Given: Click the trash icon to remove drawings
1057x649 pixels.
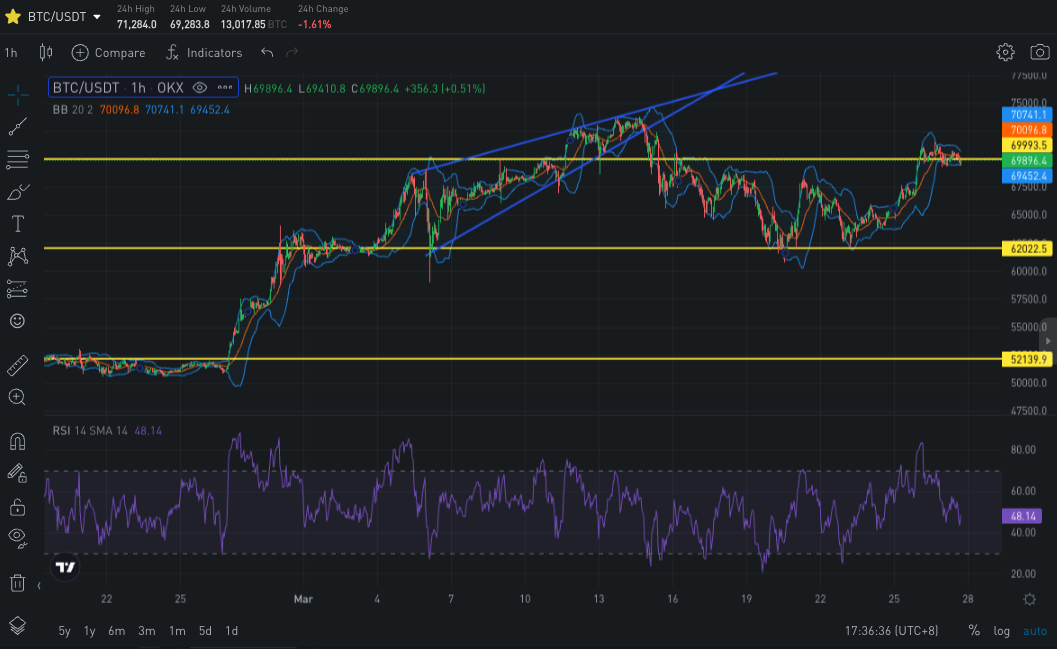Looking at the screenshot, I should point(17,582).
